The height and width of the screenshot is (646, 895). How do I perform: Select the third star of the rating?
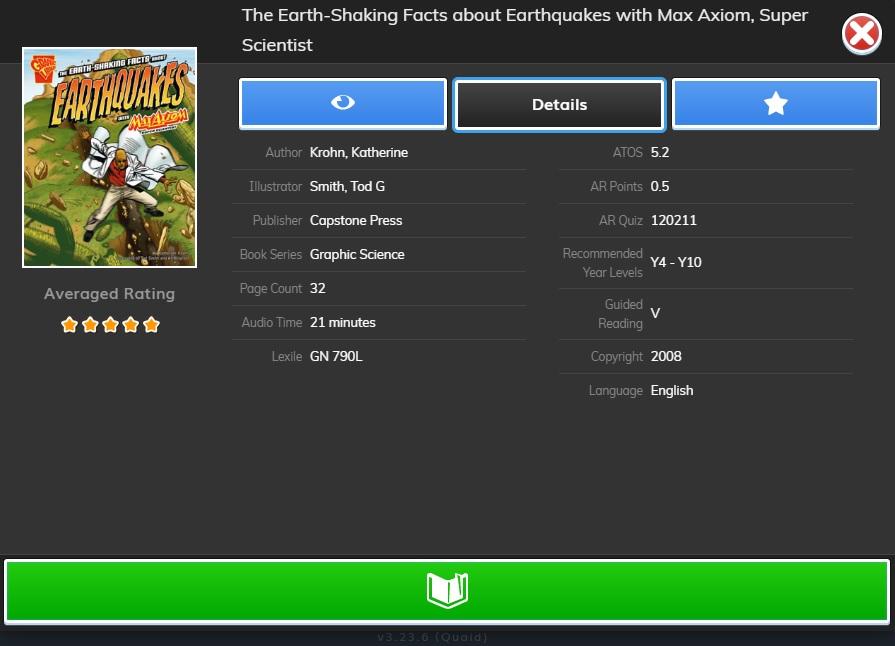click(x=110, y=325)
